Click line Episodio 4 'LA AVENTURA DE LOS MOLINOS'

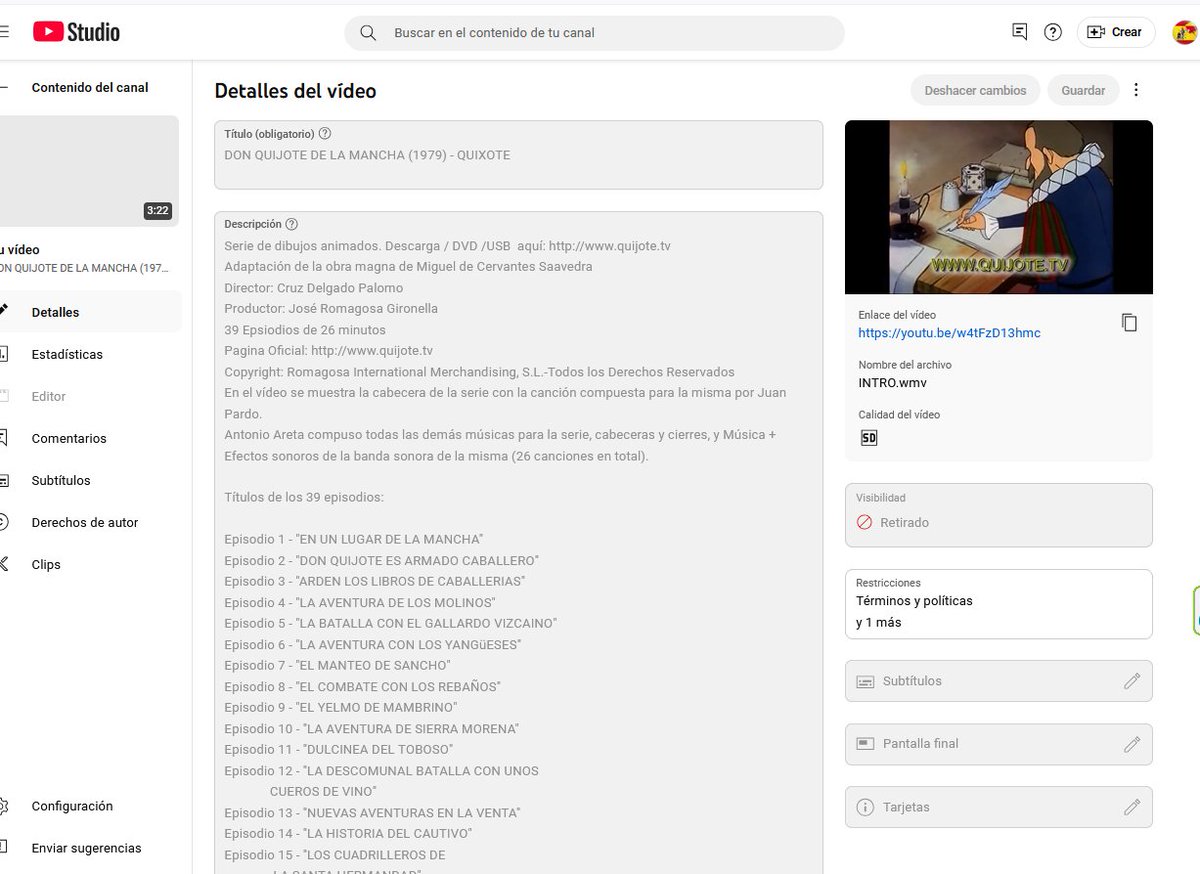(360, 603)
